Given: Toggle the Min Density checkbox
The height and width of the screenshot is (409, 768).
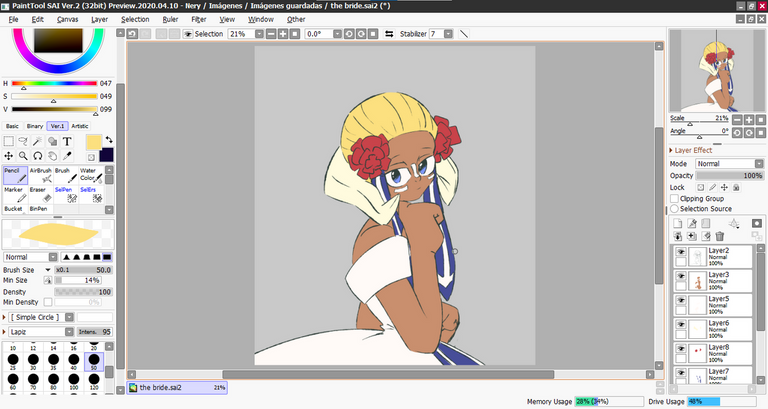Looking at the screenshot, I should tap(48, 302).
